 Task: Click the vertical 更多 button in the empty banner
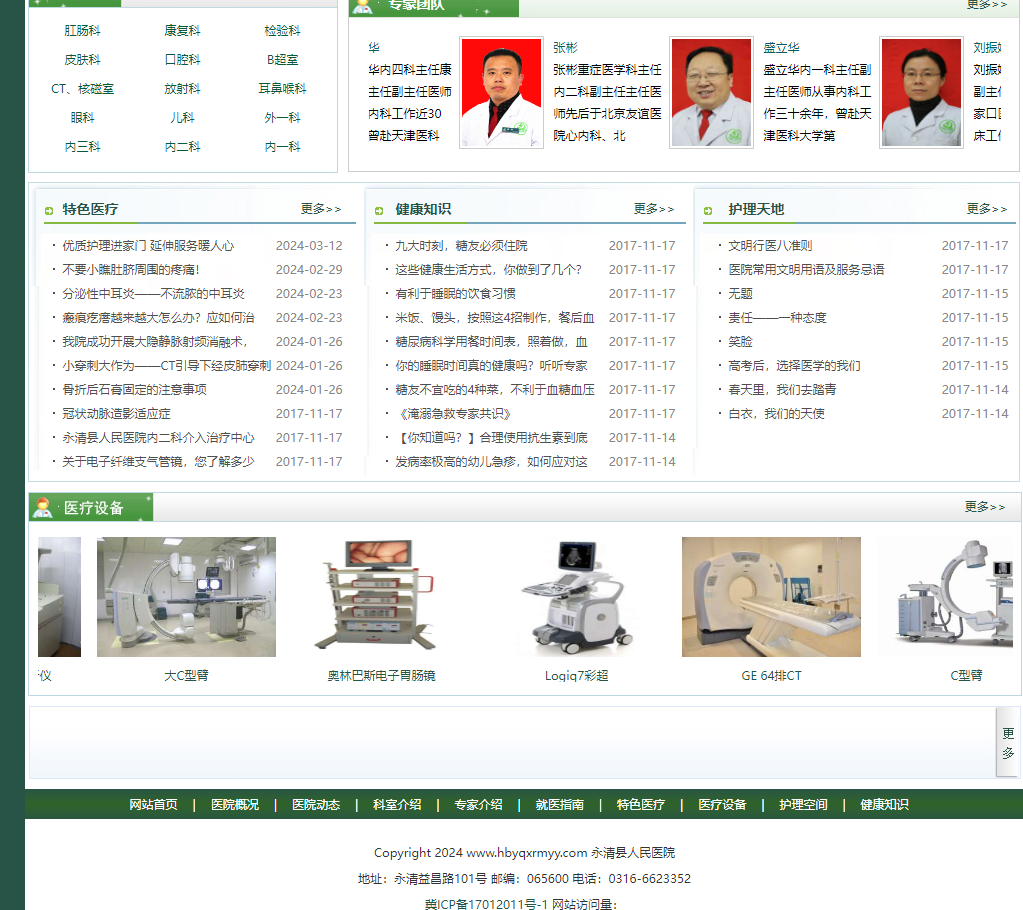pyautogui.click(x=1008, y=743)
